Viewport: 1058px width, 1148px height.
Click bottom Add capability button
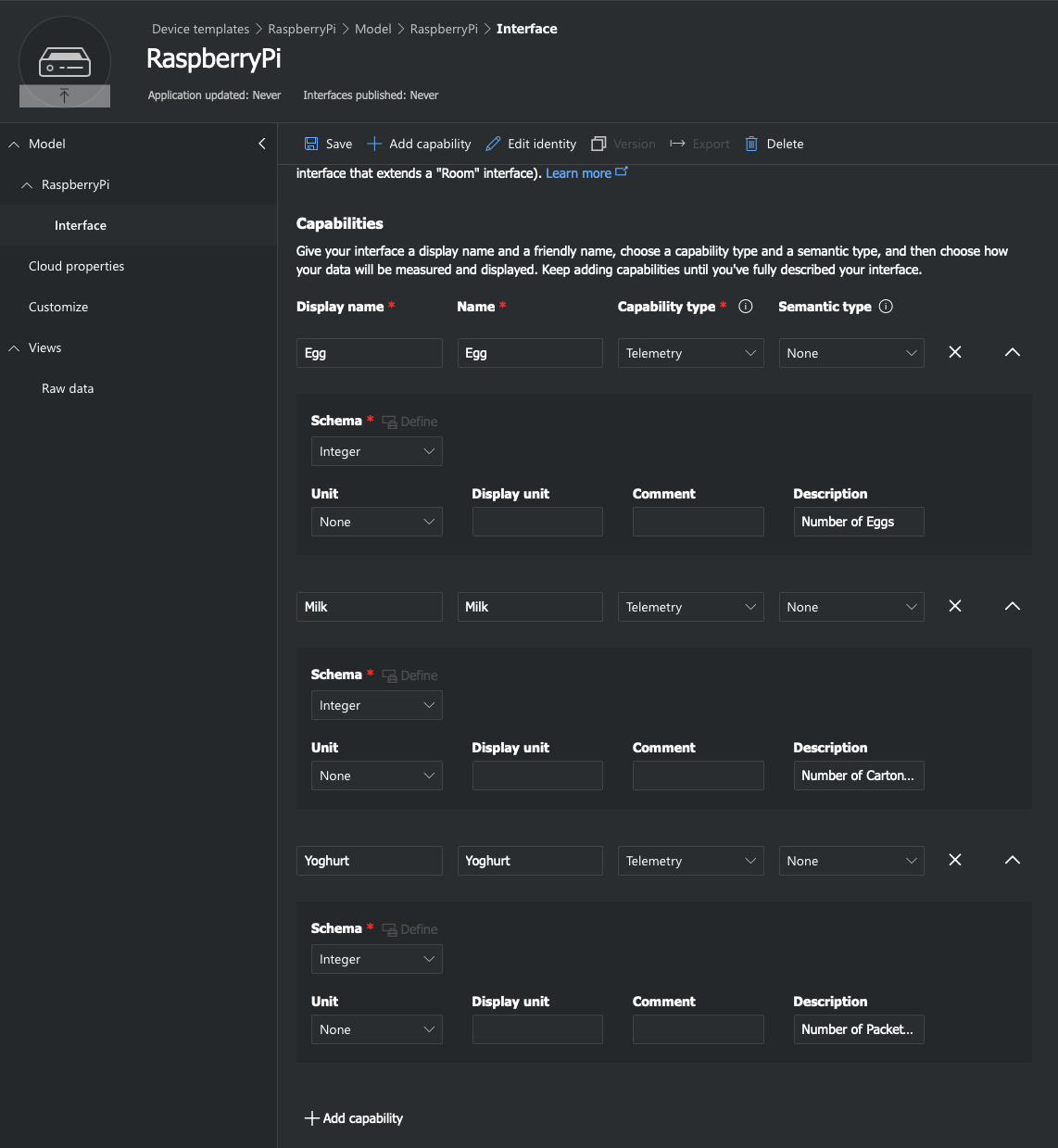point(354,1118)
